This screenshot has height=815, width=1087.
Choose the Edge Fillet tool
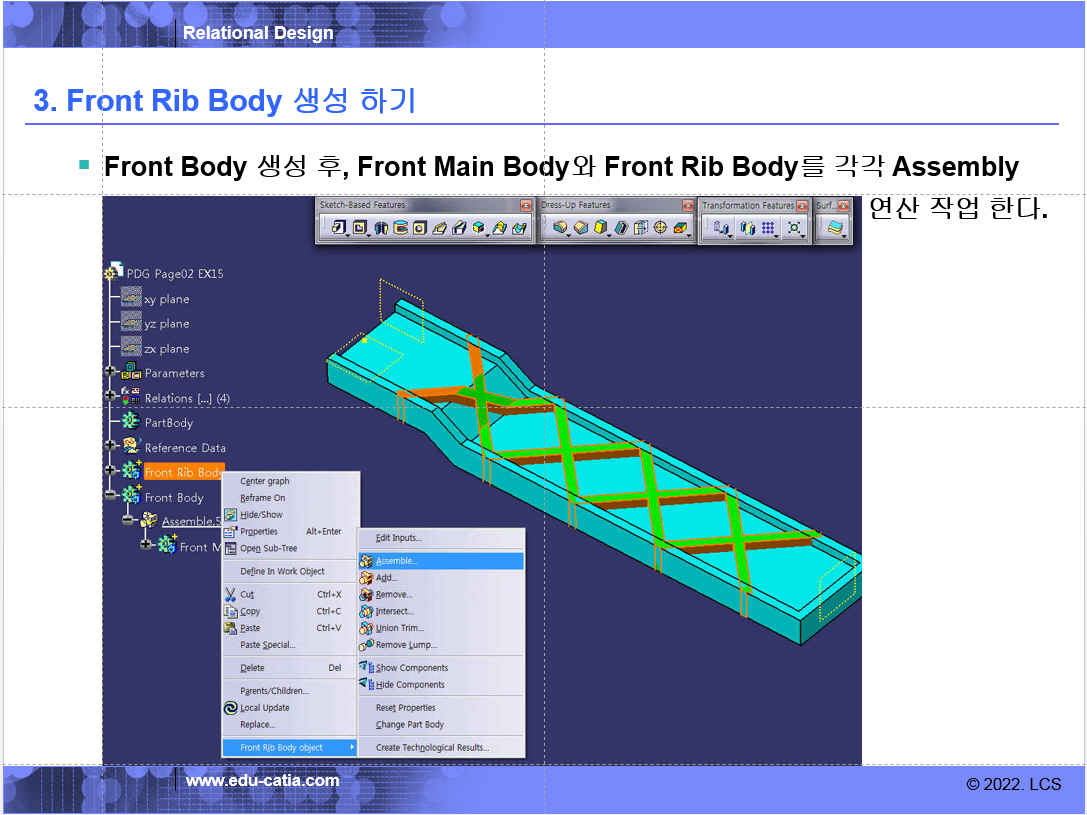(x=560, y=228)
